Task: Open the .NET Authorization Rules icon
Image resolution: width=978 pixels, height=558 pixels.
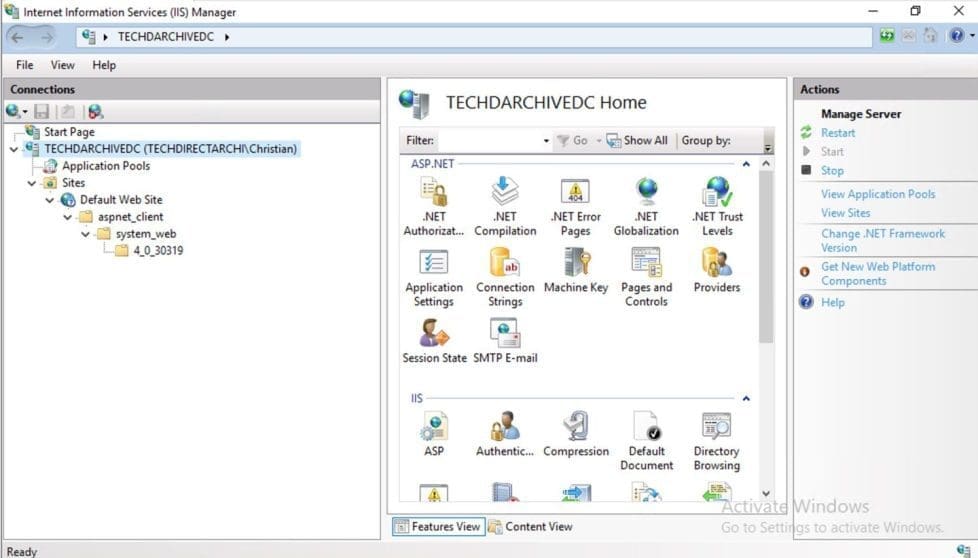Action: point(434,206)
